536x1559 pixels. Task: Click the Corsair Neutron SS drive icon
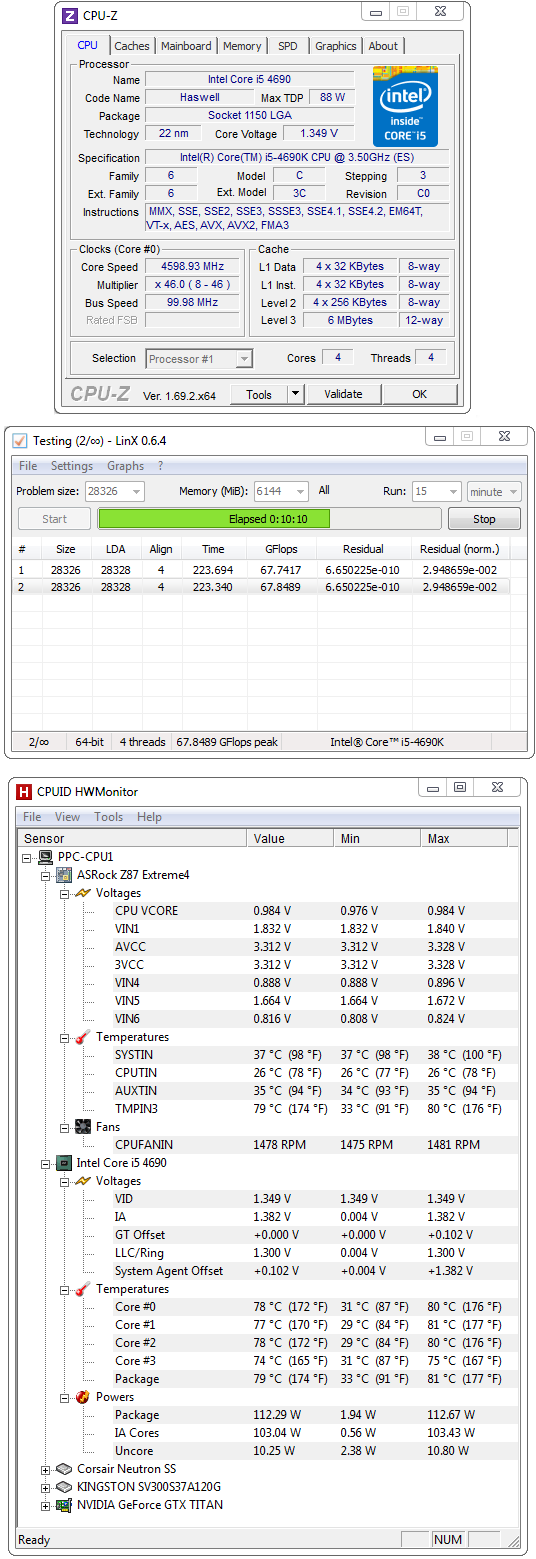64,1469
